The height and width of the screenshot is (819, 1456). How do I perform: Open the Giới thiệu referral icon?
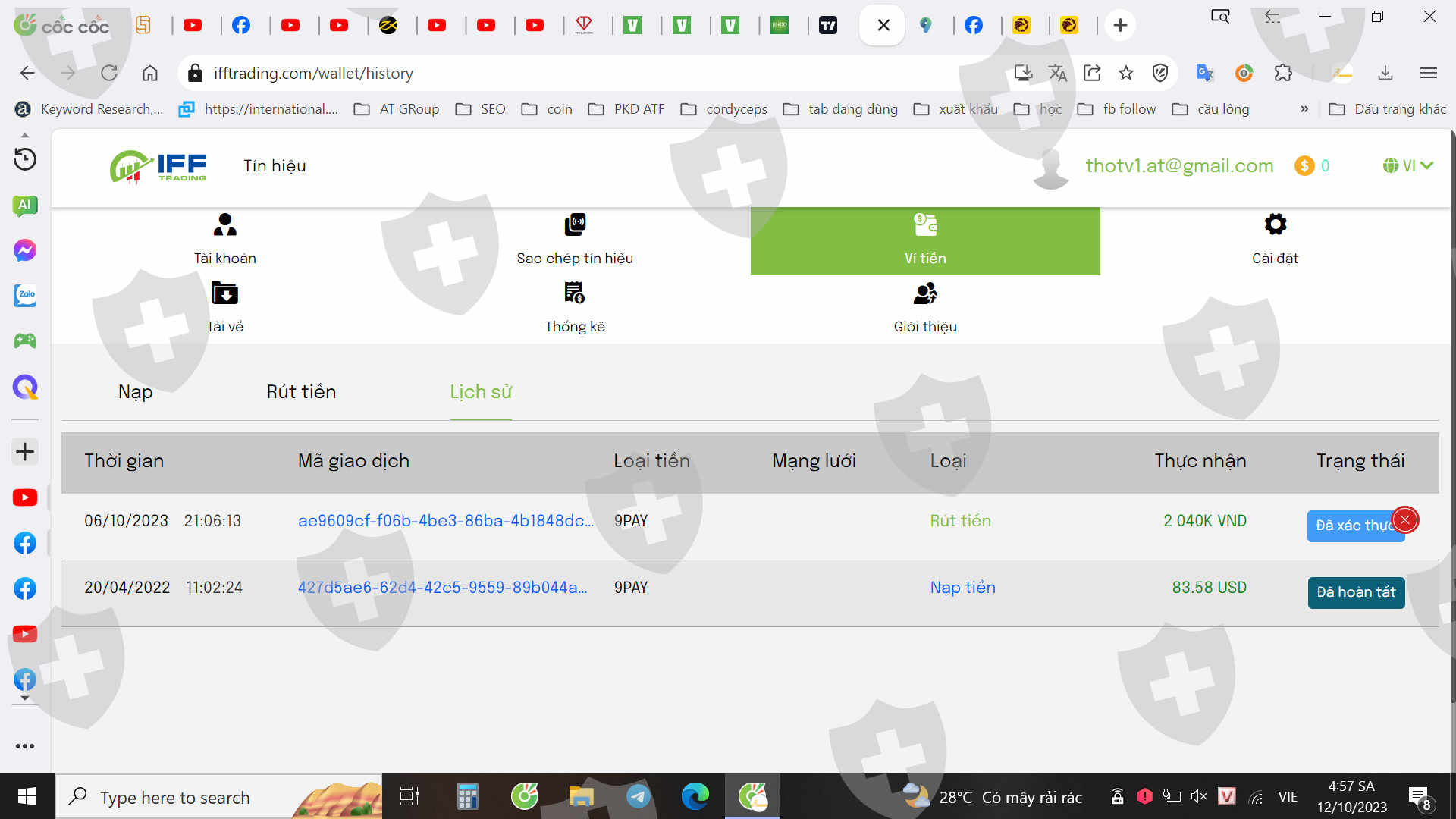click(x=925, y=293)
